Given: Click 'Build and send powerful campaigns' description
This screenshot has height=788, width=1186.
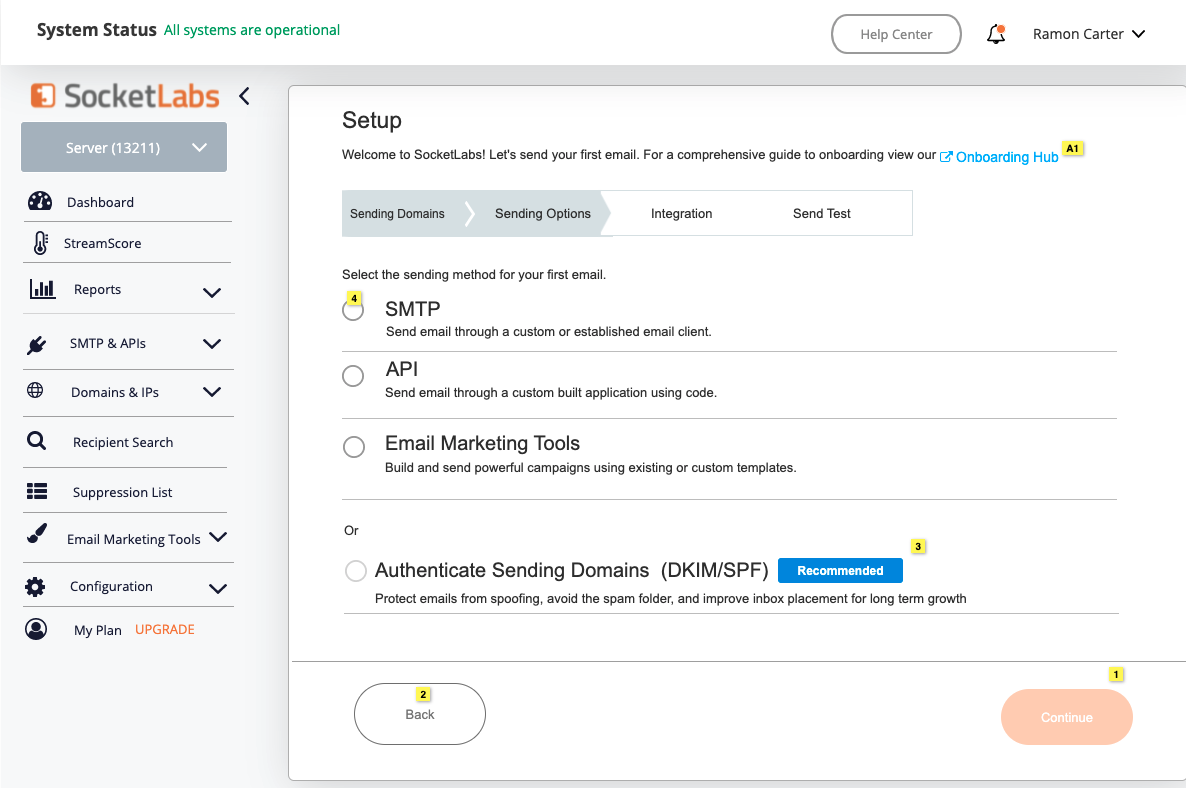Looking at the screenshot, I should coord(591,467).
